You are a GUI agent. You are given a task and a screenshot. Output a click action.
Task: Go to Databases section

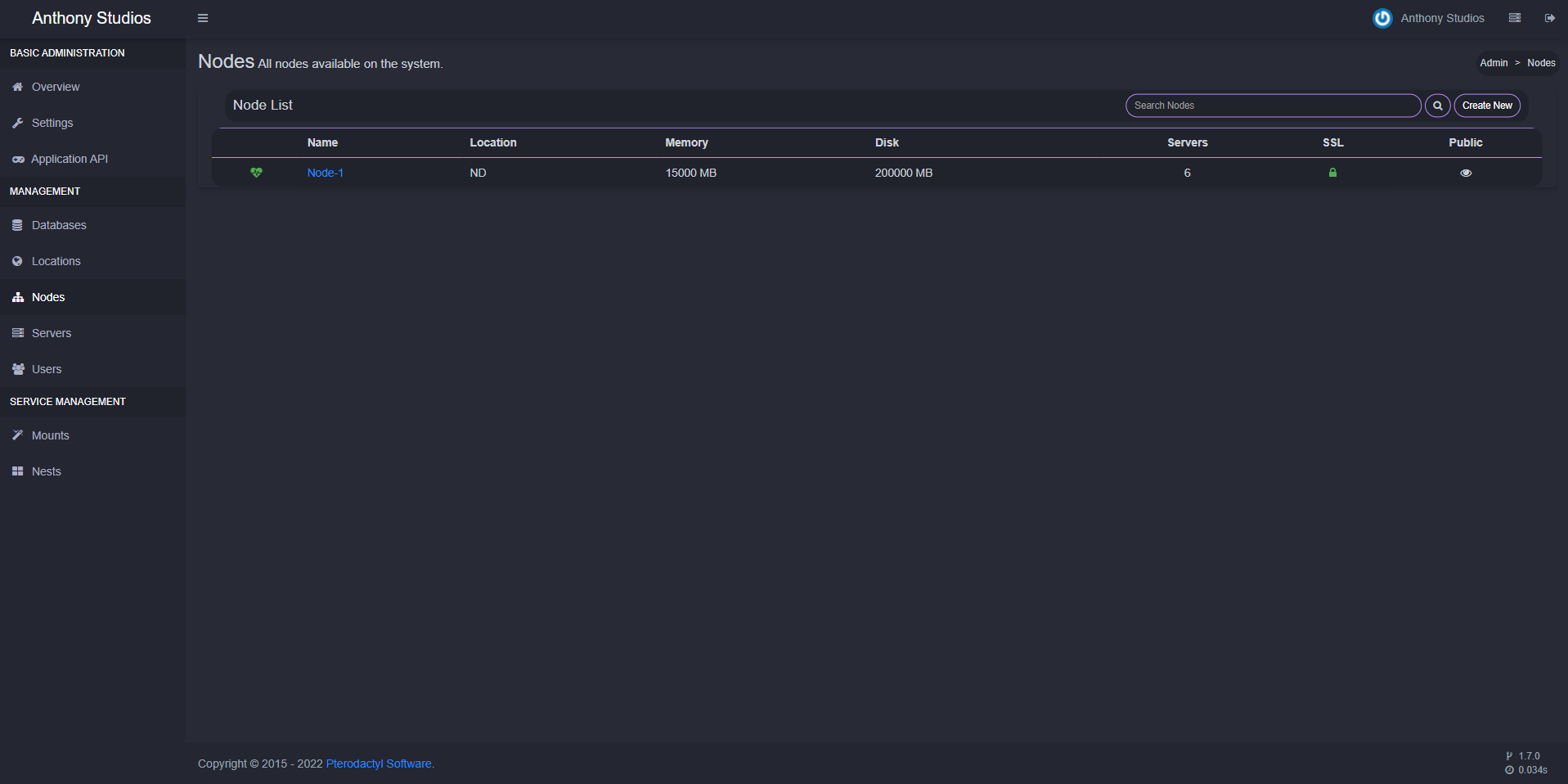click(92, 225)
